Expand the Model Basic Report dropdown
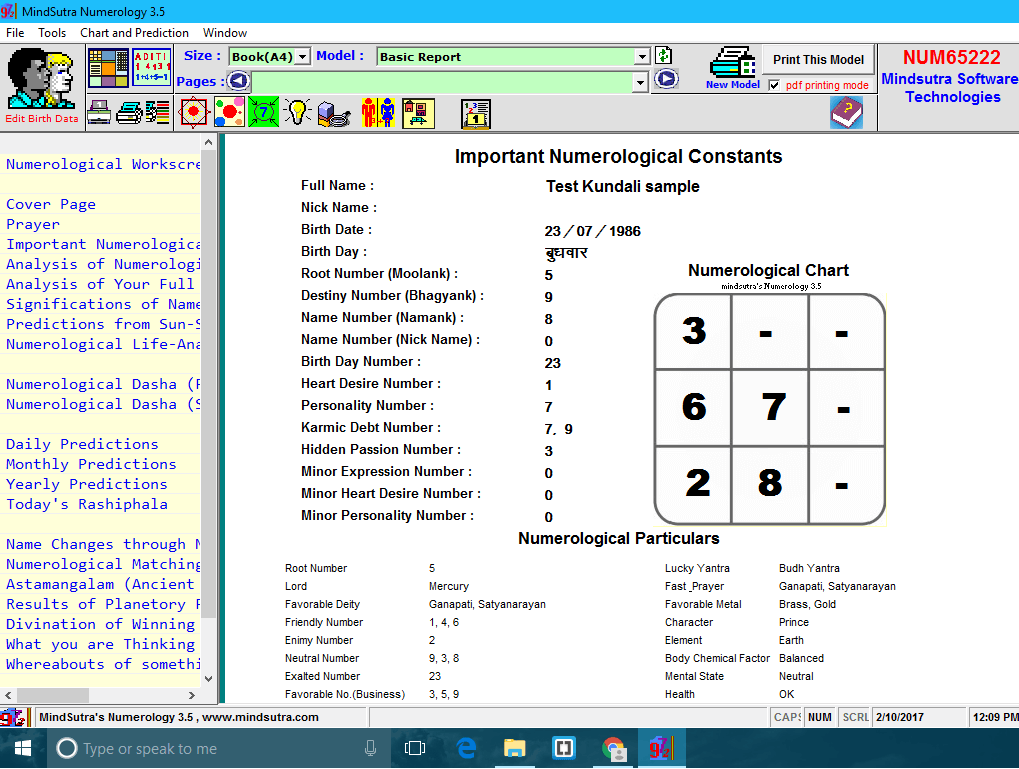This screenshot has width=1019, height=769. 642,57
